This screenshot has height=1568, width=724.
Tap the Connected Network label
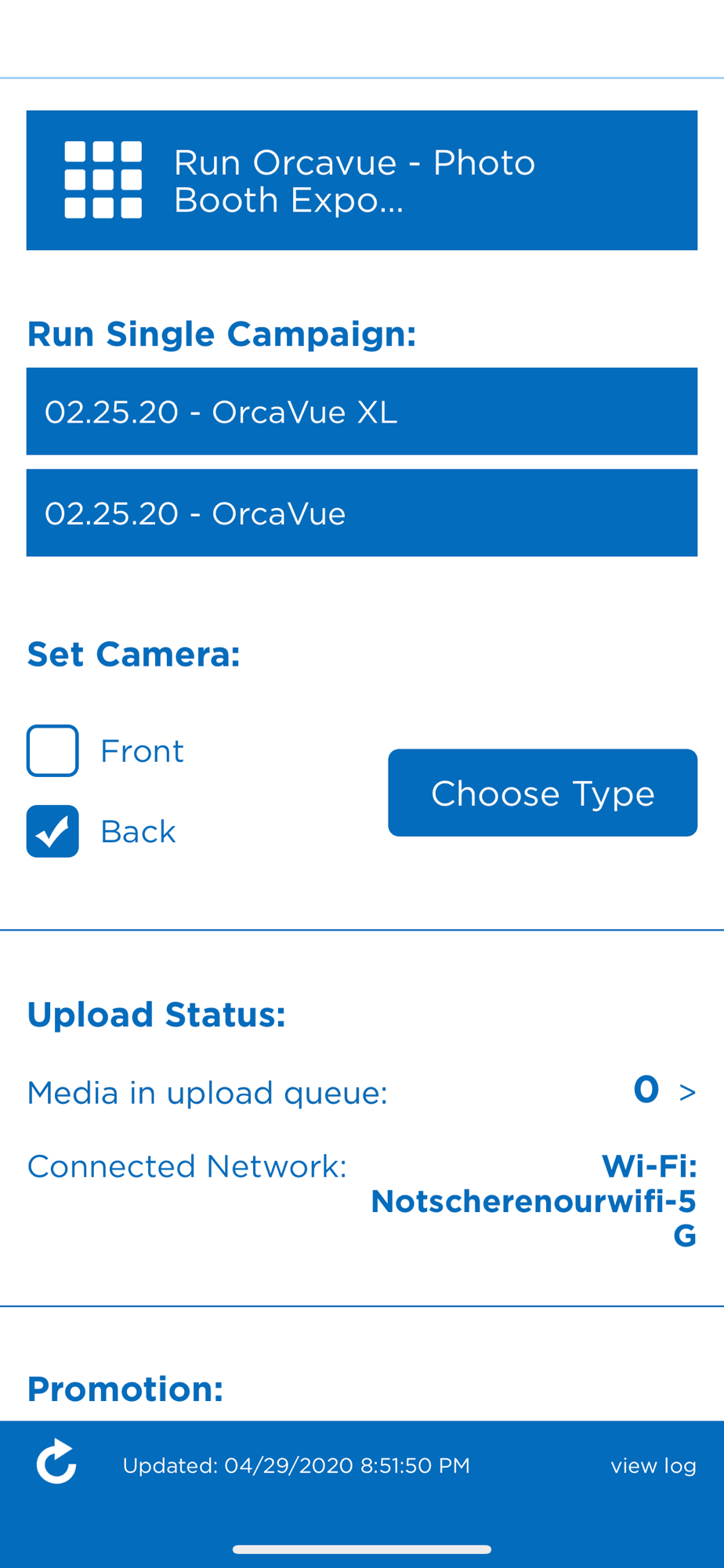pos(186,1166)
